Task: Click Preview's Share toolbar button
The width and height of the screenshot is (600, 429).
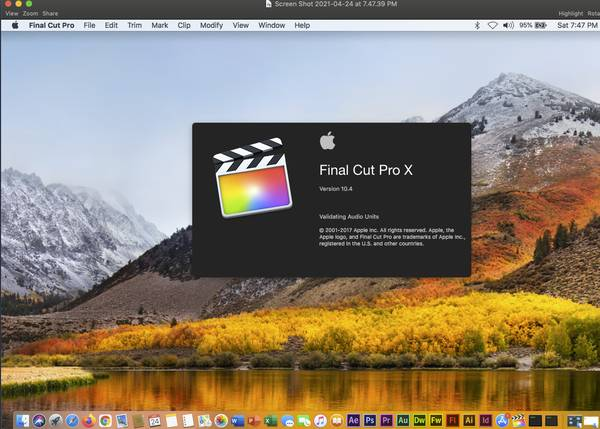Action: [50, 13]
